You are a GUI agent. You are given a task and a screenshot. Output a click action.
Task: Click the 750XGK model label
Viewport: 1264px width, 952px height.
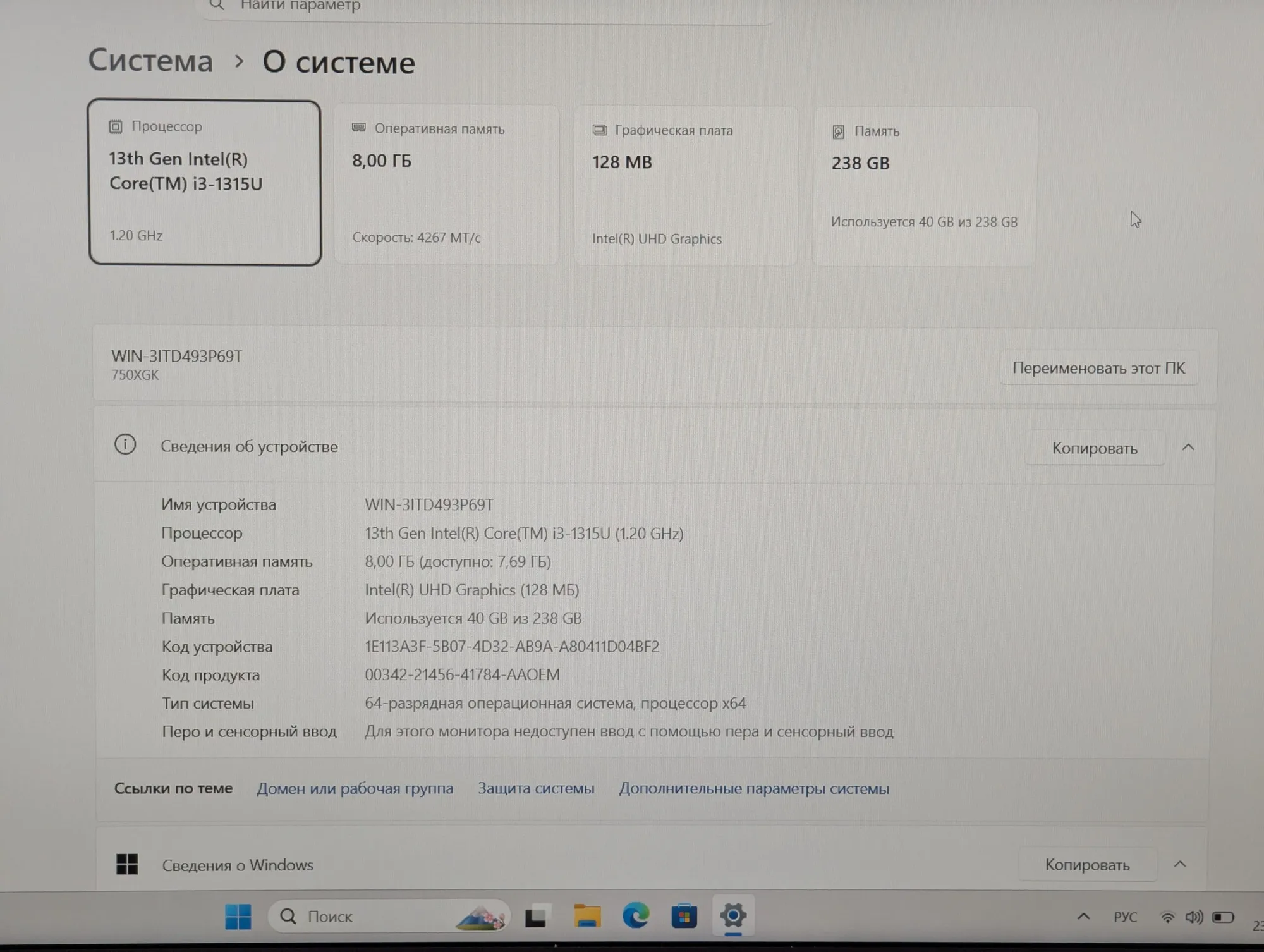coord(135,375)
